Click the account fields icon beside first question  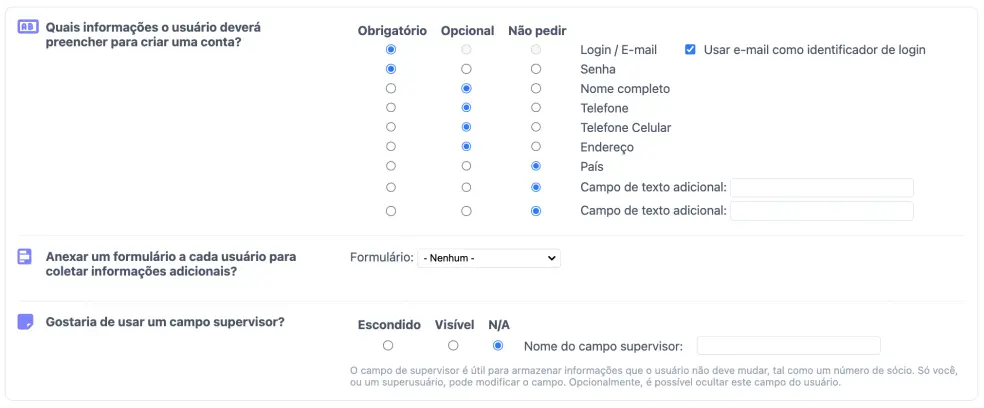27,28
